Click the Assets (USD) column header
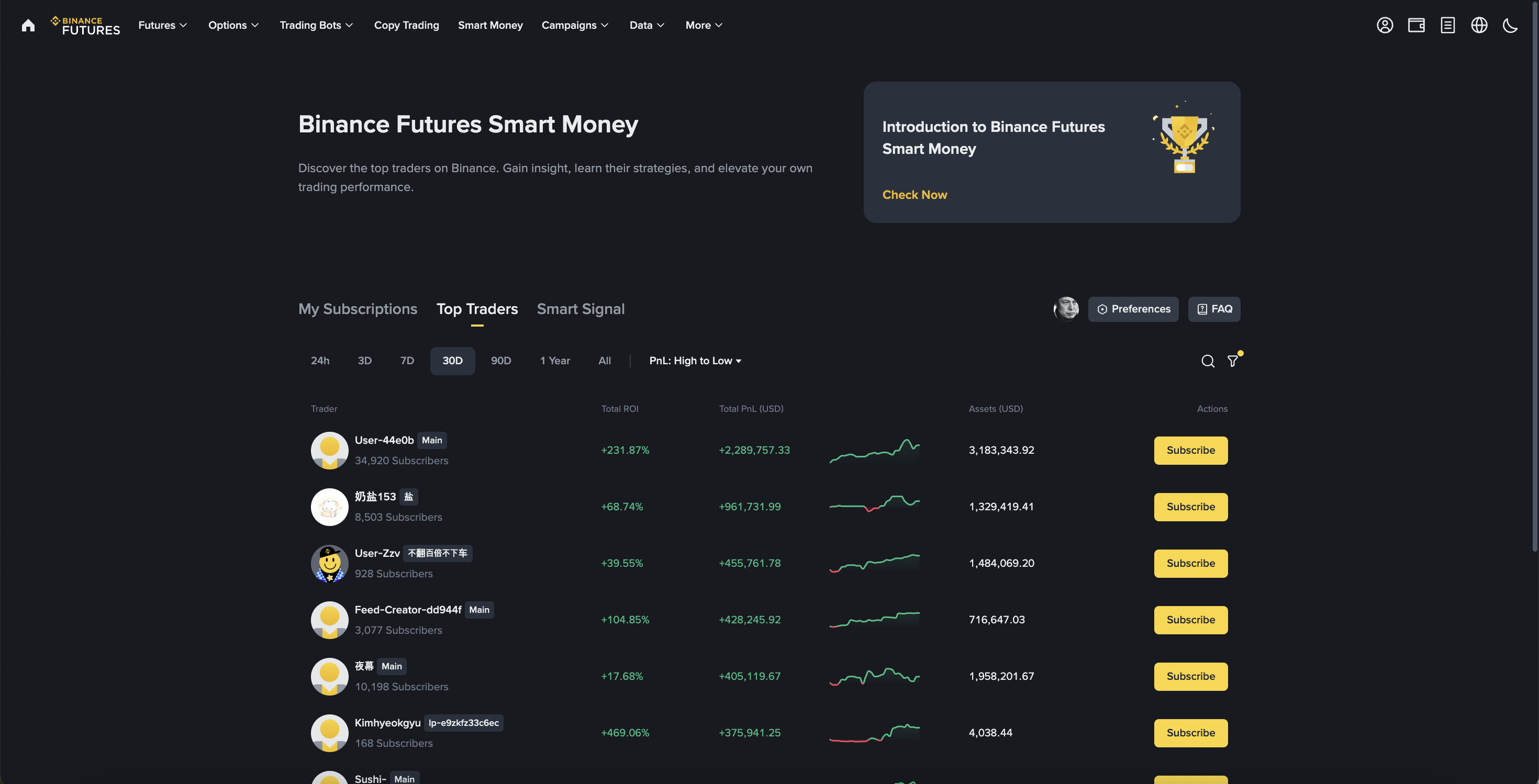The width and height of the screenshot is (1539, 784). pos(996,409)
